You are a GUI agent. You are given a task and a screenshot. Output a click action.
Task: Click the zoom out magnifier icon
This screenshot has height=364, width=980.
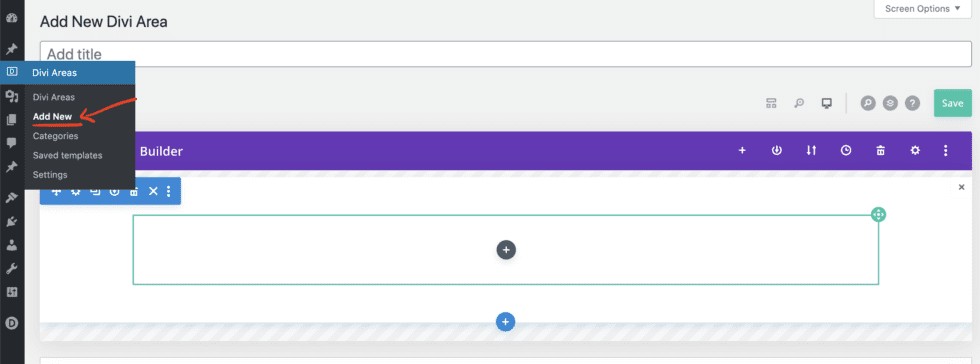pos(799,103)
